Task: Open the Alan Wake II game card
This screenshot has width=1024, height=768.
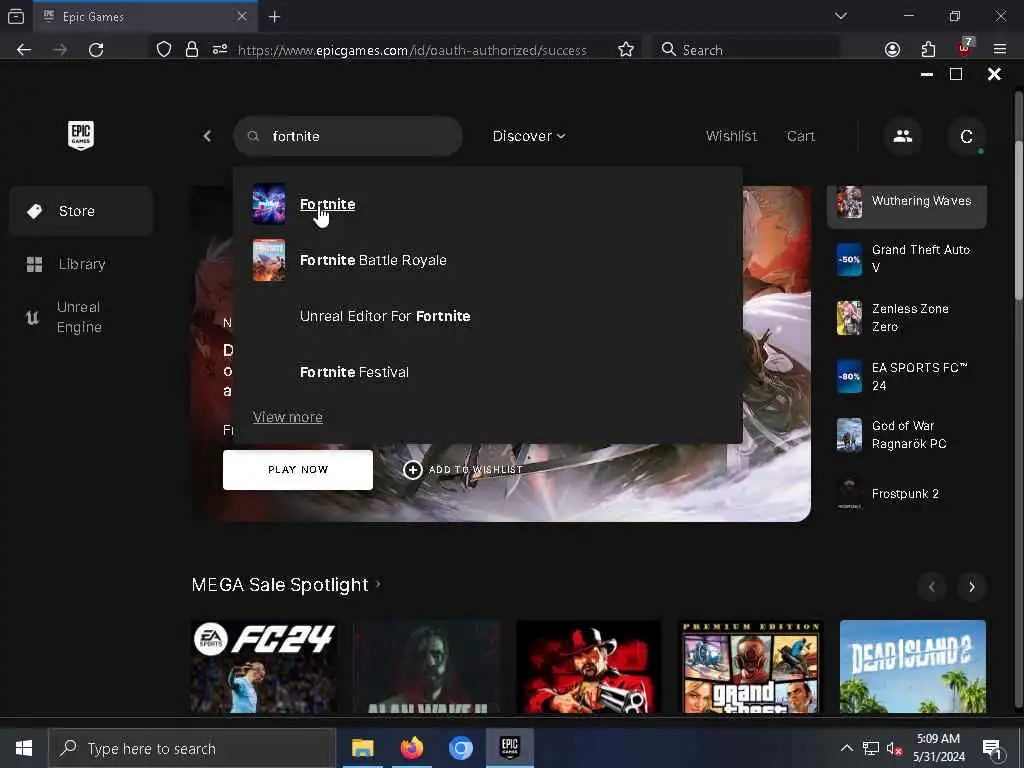Action: point(426,666)
